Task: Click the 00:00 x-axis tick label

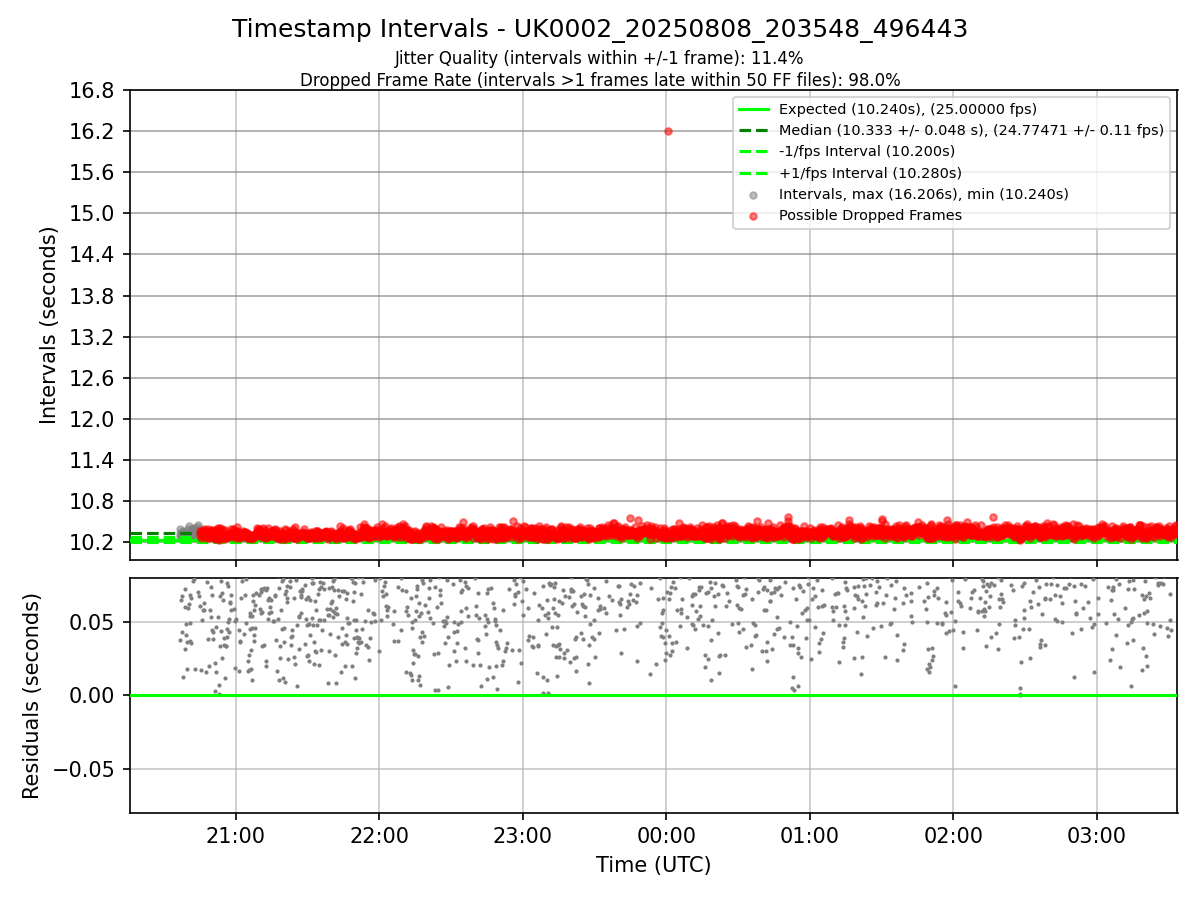Action: (666, 834)
